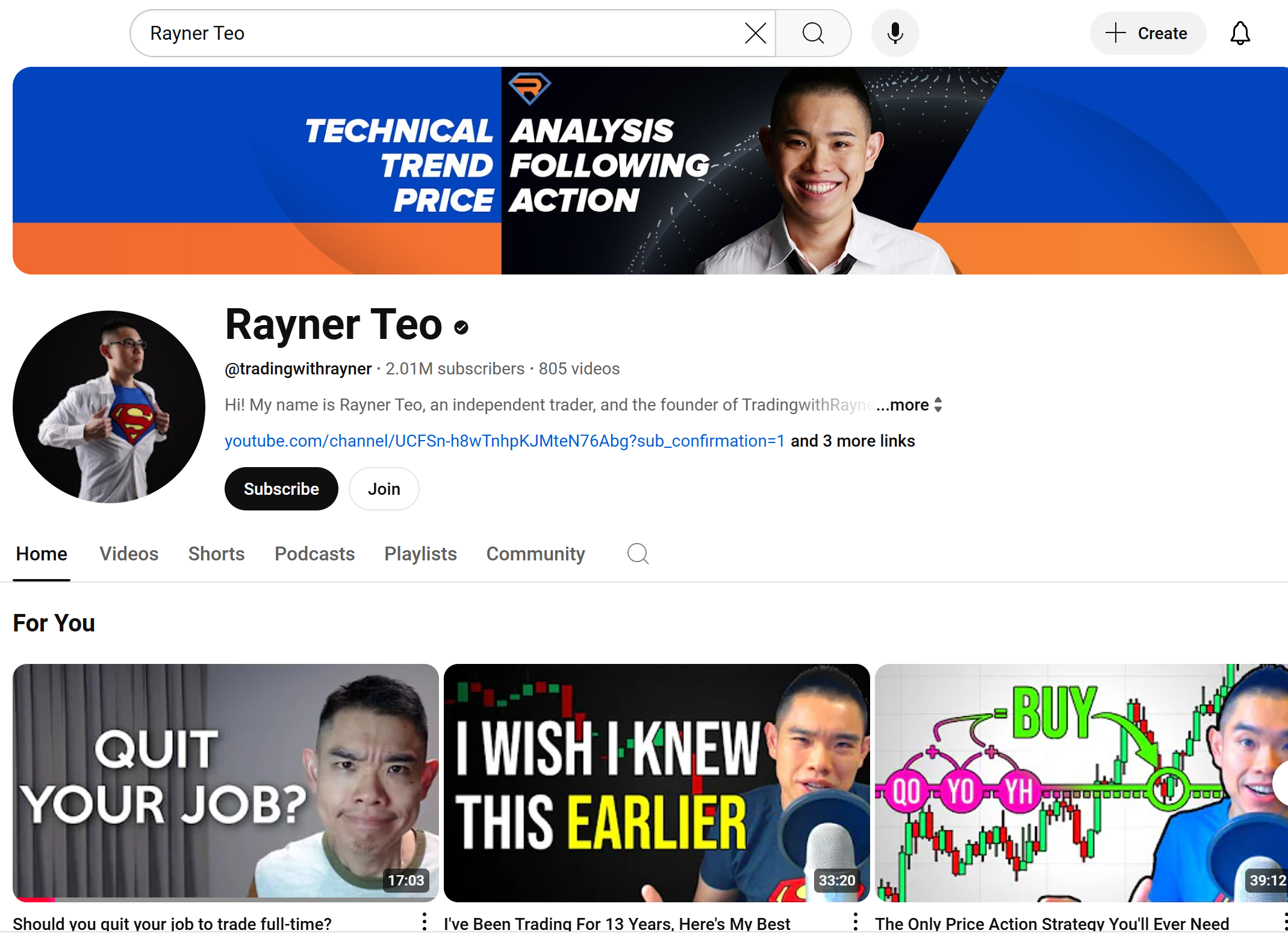Click the @tradingwithrayner handle

298,368
